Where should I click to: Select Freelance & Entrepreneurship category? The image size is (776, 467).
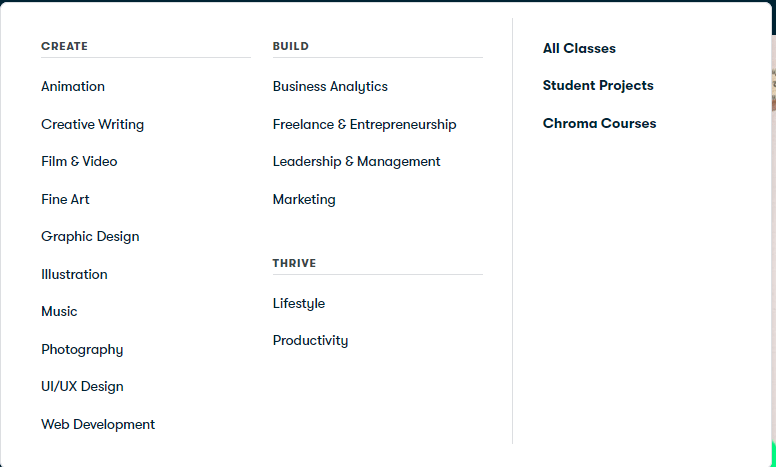364,125
